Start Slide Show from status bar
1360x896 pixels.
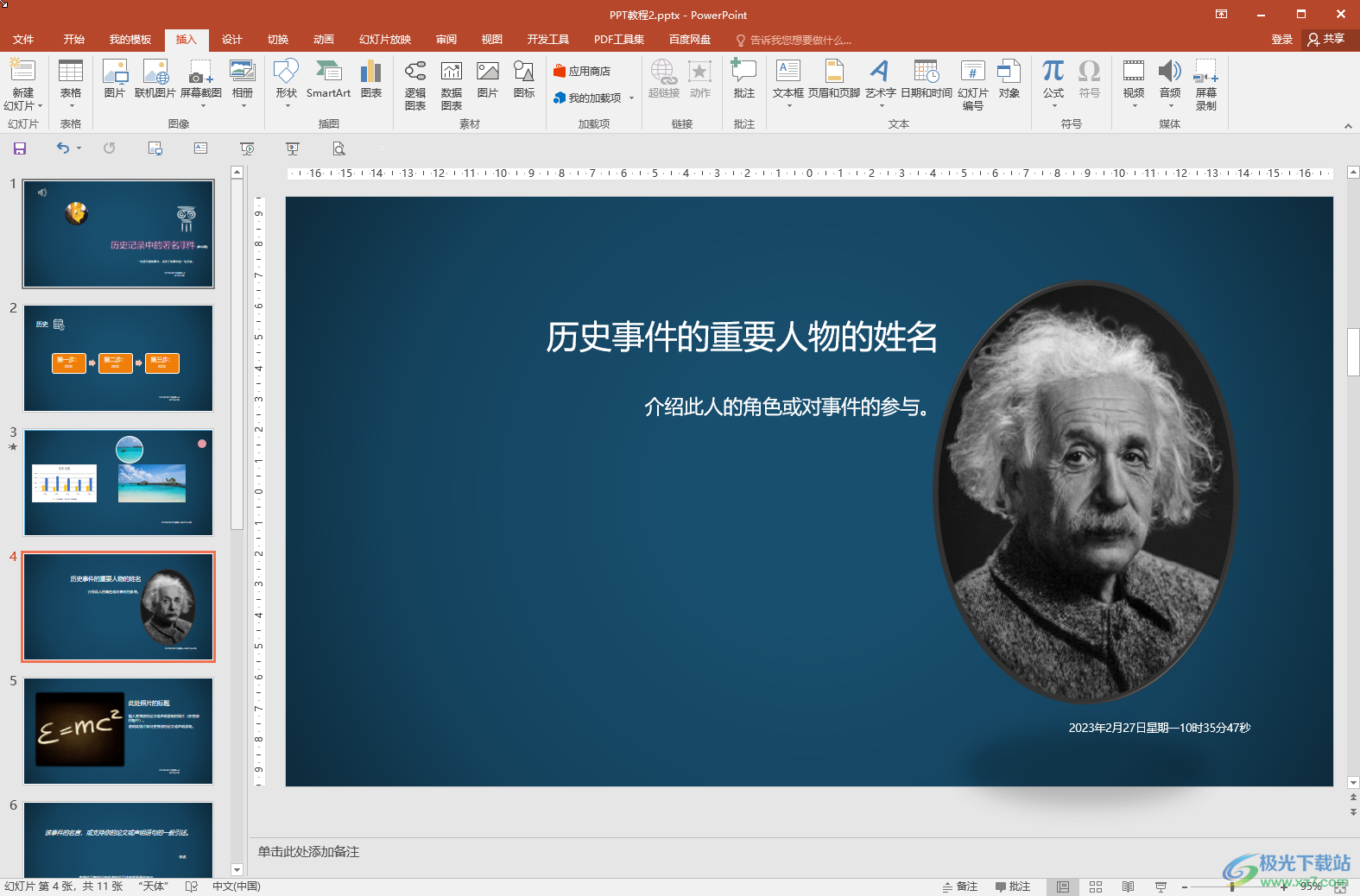(1161, 887)
